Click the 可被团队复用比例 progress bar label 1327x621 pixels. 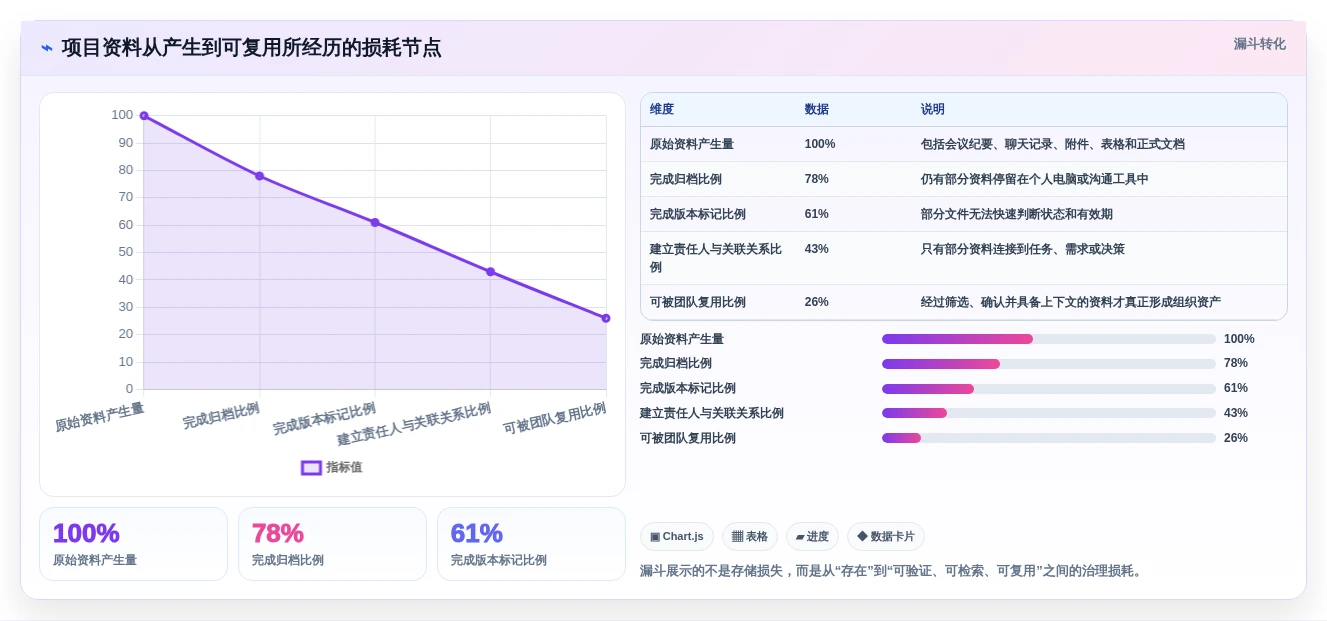(688, 438)
